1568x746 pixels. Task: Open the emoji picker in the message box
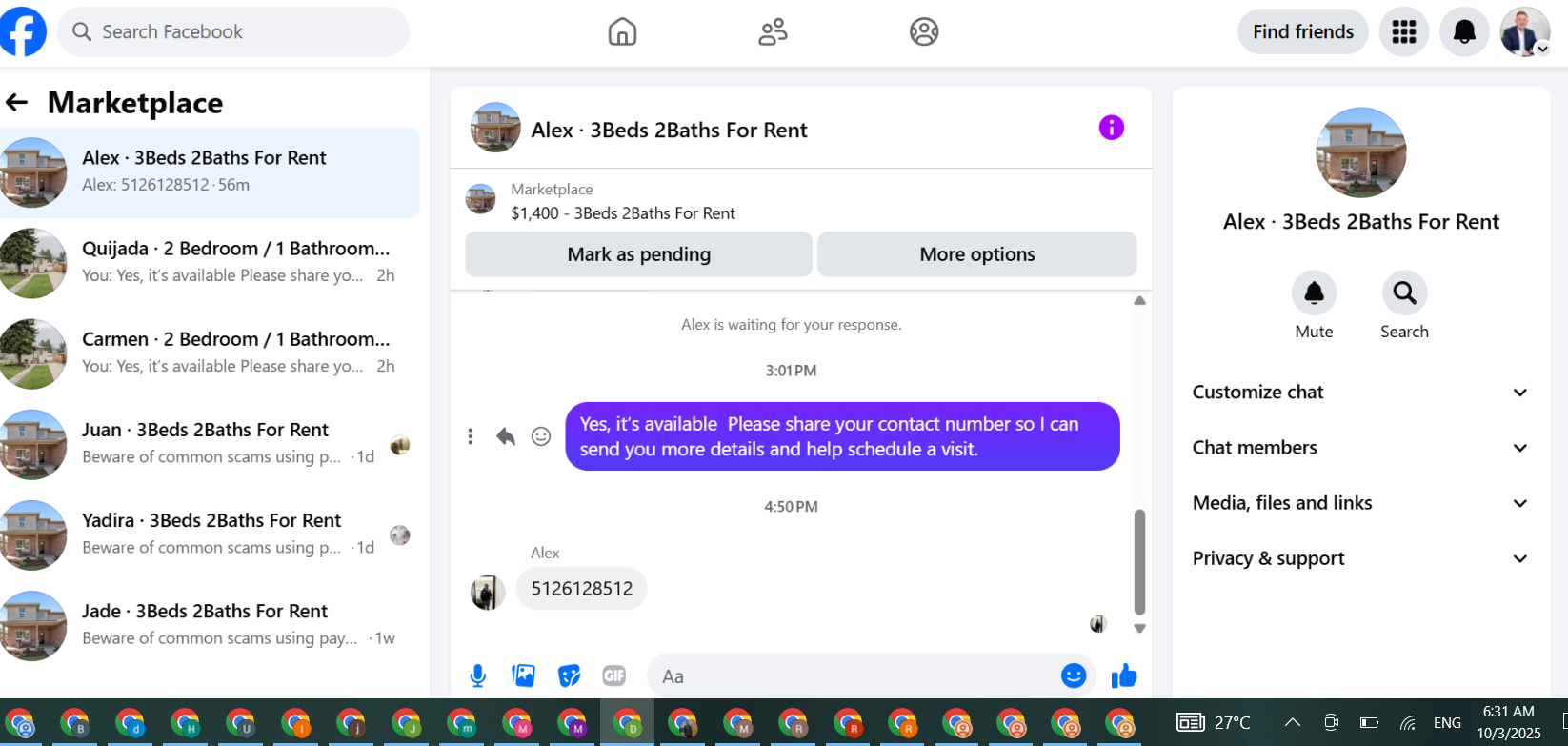1074,675
